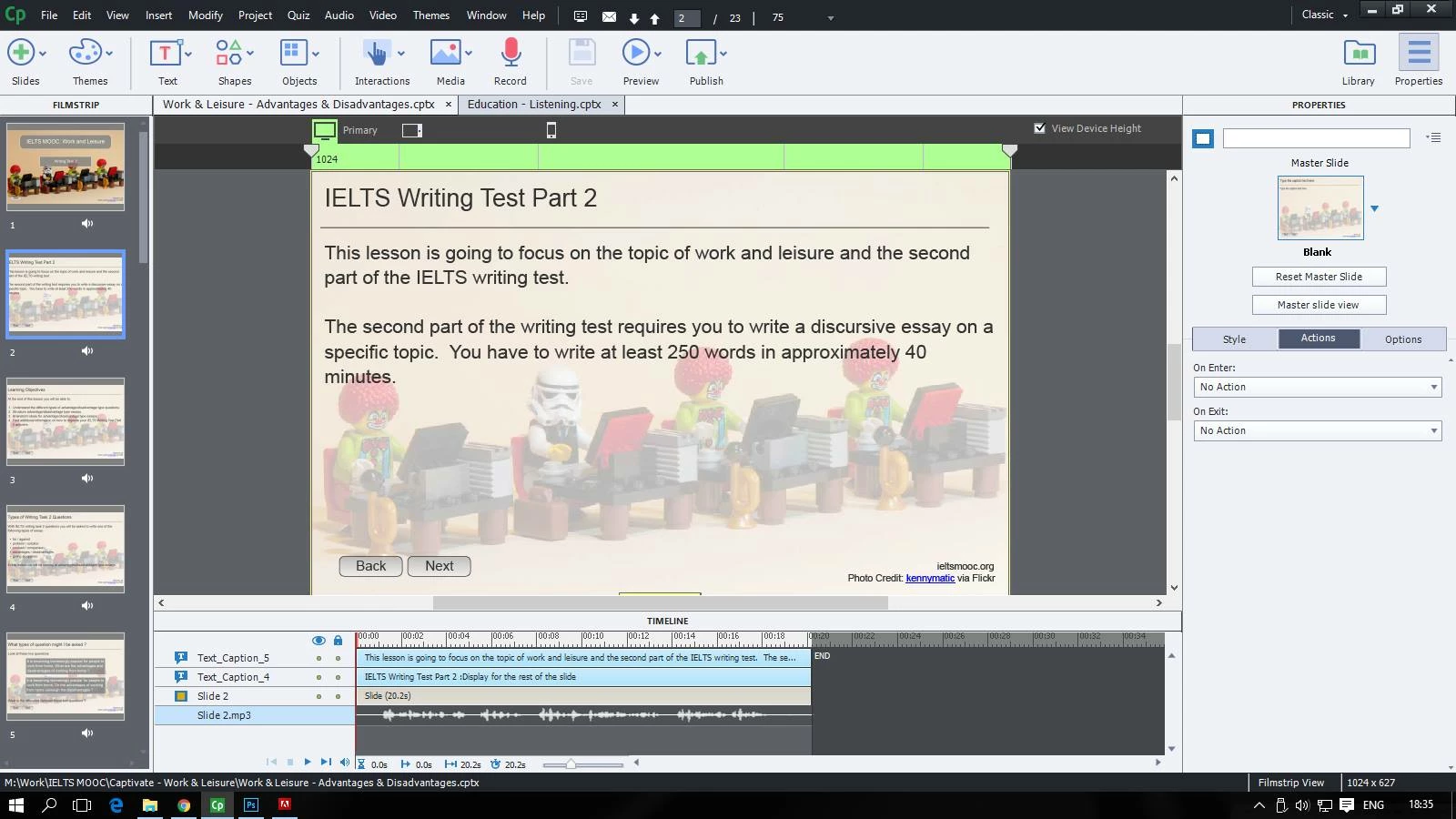Click the Reset Master Slide button
Viewport: 1456px width, 819px height.
pyautogui.click(x=1319, y=277)
